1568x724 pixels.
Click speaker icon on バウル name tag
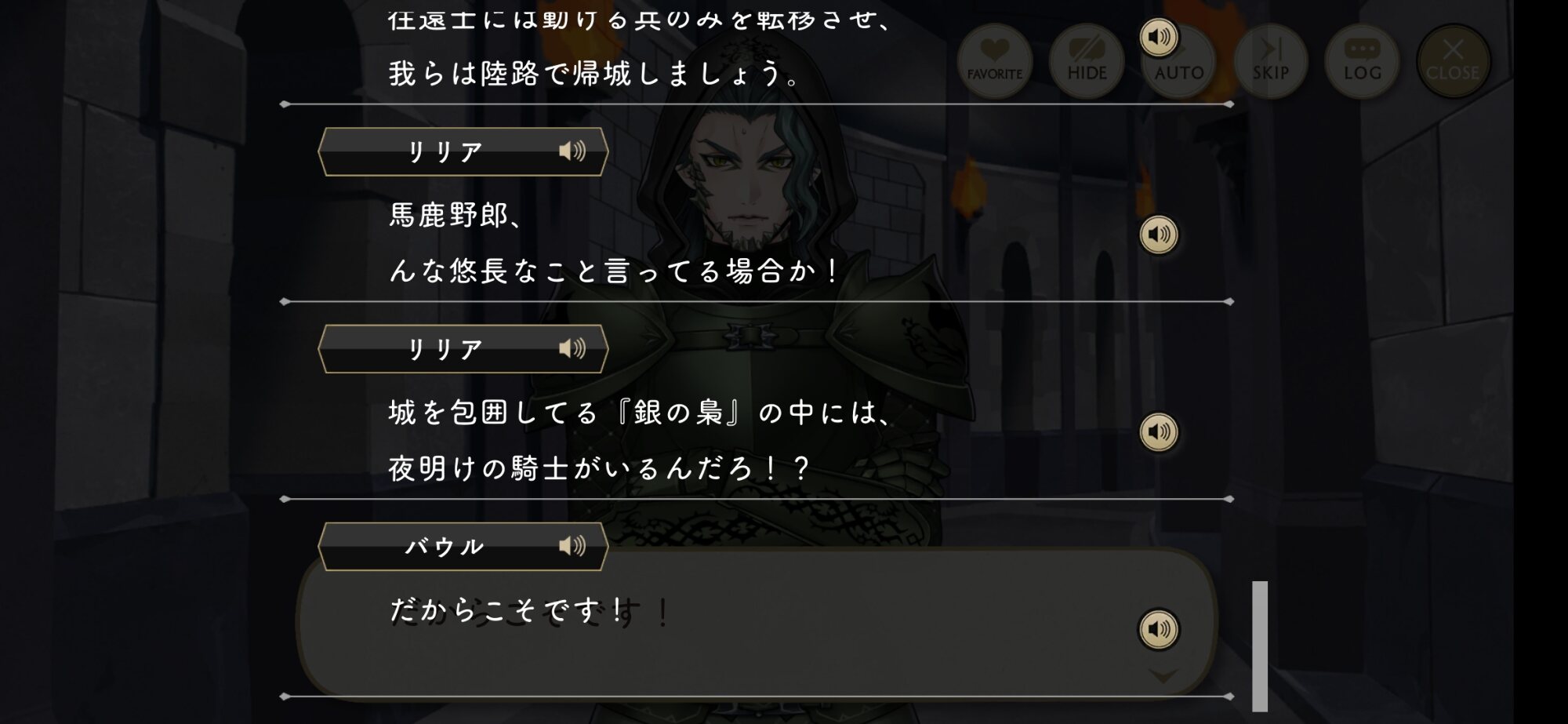point(572,545)
